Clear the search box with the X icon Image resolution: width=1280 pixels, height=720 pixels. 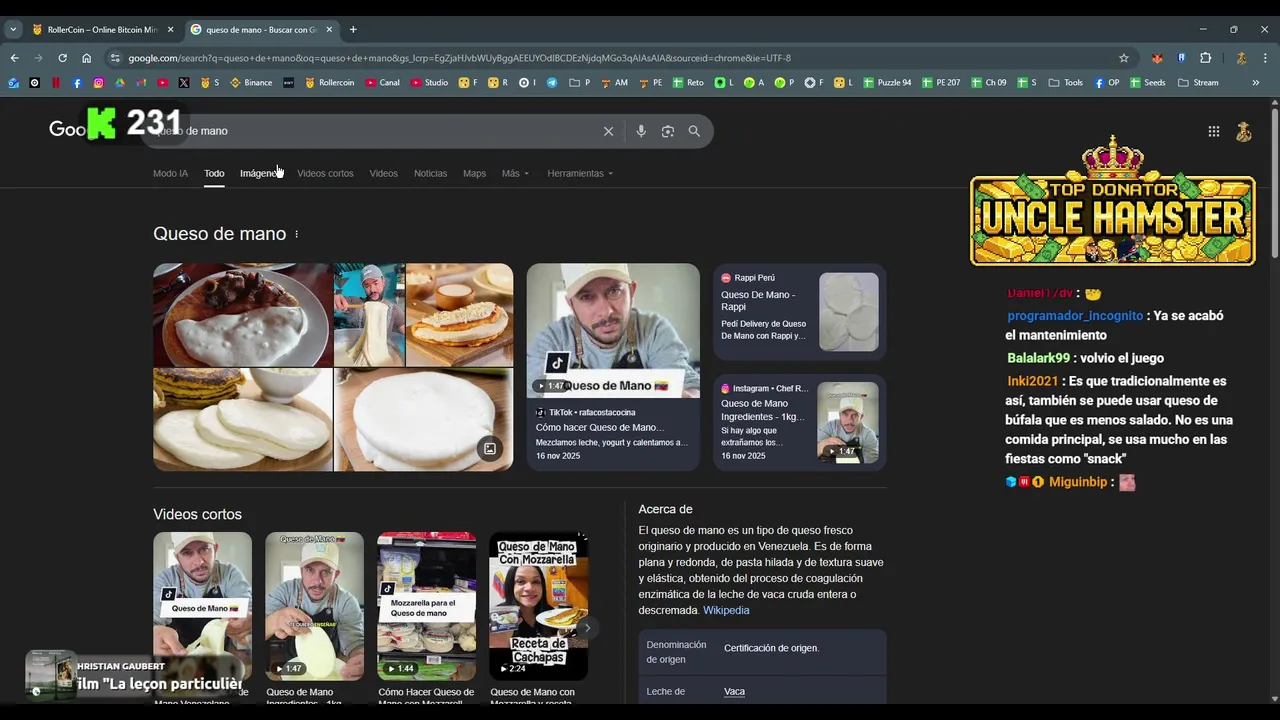[x=608, y=131]
